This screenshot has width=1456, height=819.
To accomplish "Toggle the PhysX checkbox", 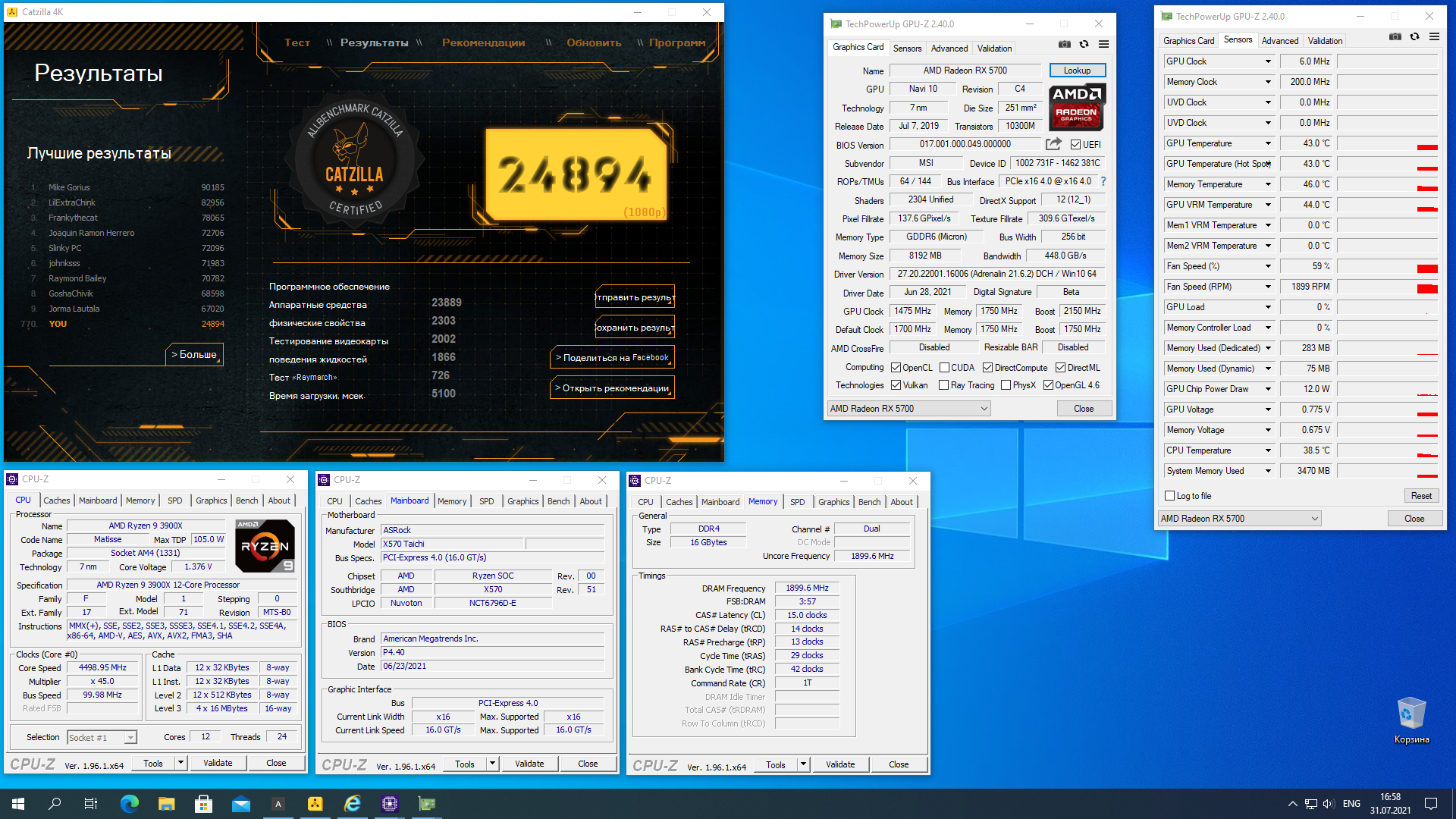I will pos(1006,385).
